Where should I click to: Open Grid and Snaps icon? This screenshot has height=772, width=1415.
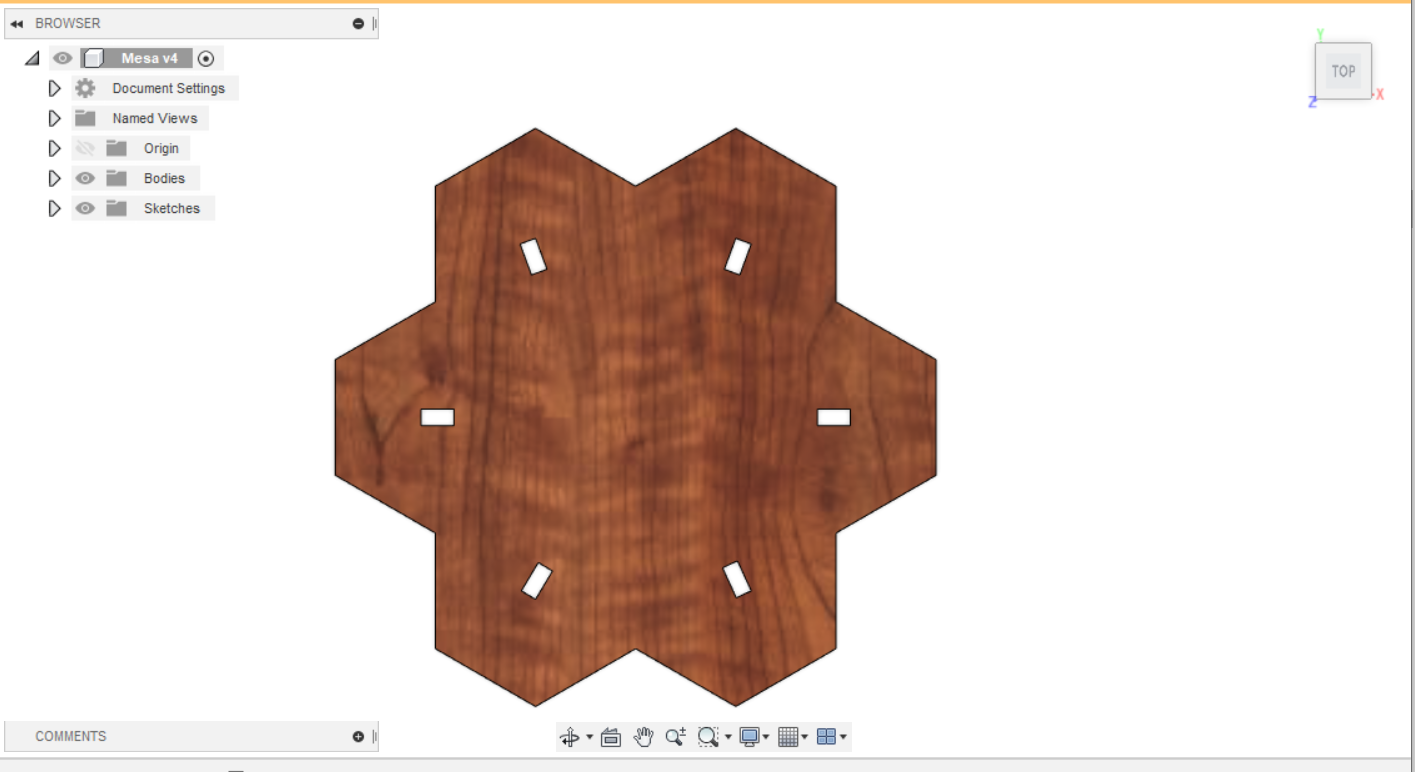pos(788,737)
